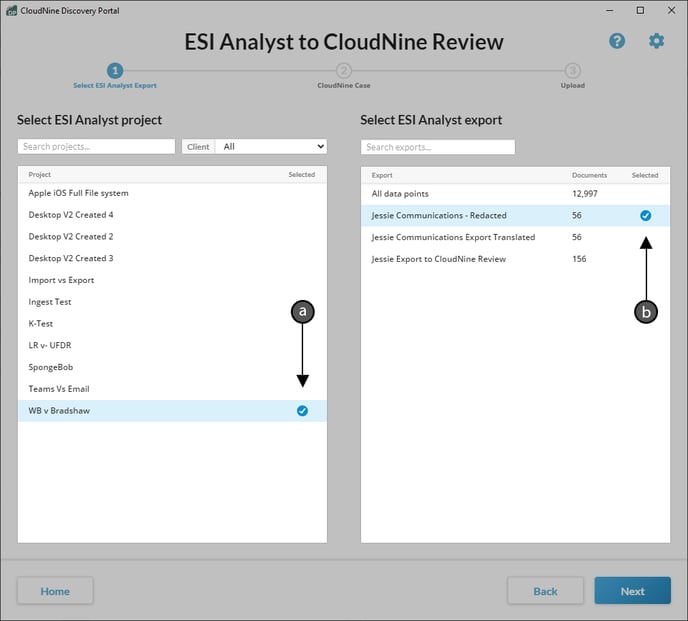Select the Desktop V2 Created 2 project
Screen dimensions: 688x621
(172, 237)
